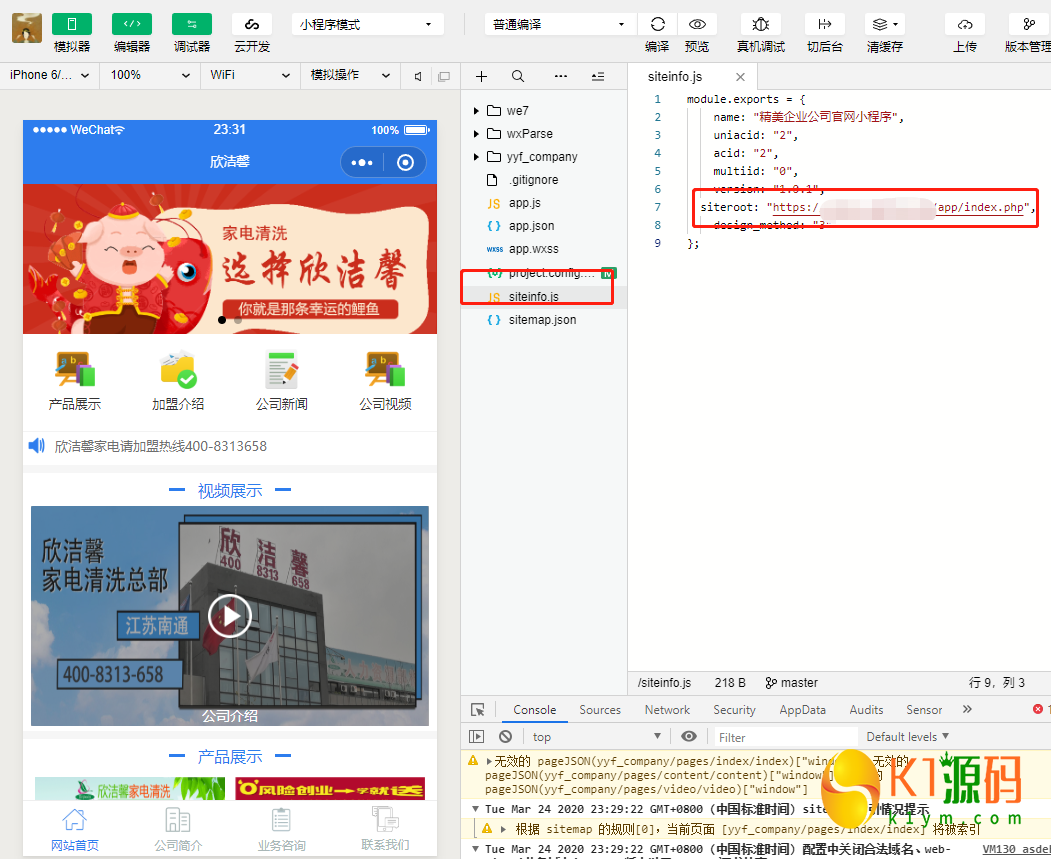The image size is (1051, 859).
Task: Tap the 公司简介 bottom tab
Action: (x=178, y=830)
